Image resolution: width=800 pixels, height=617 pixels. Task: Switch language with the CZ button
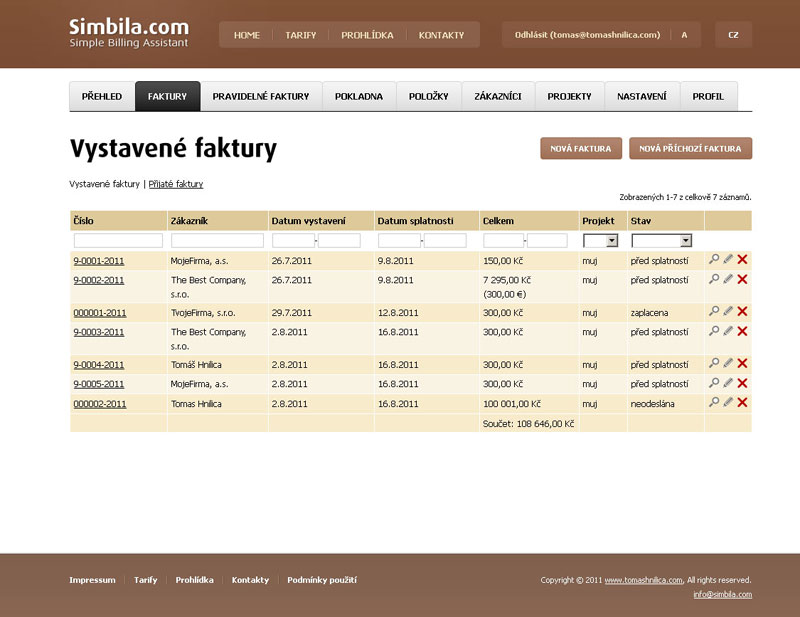[x=733, y=35]
